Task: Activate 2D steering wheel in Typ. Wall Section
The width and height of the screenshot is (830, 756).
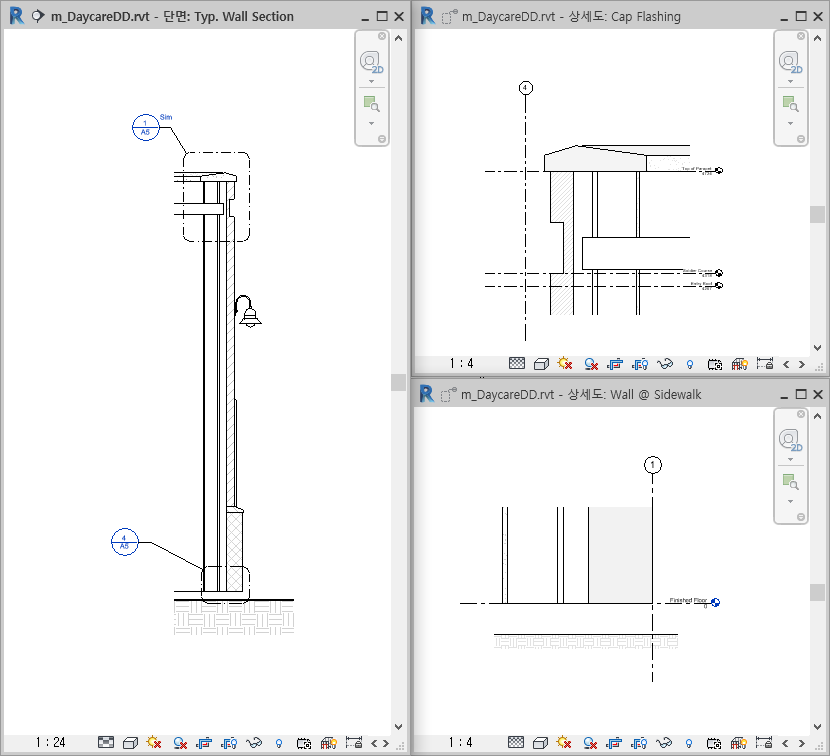Action: [x=371, y=62]
